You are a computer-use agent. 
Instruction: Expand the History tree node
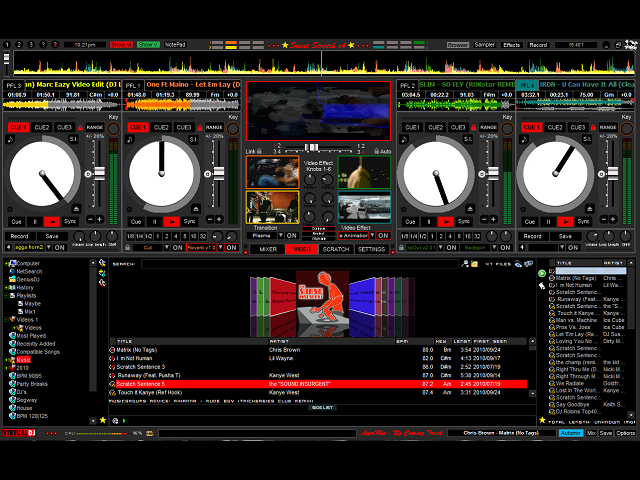click(x=7, y=287)
